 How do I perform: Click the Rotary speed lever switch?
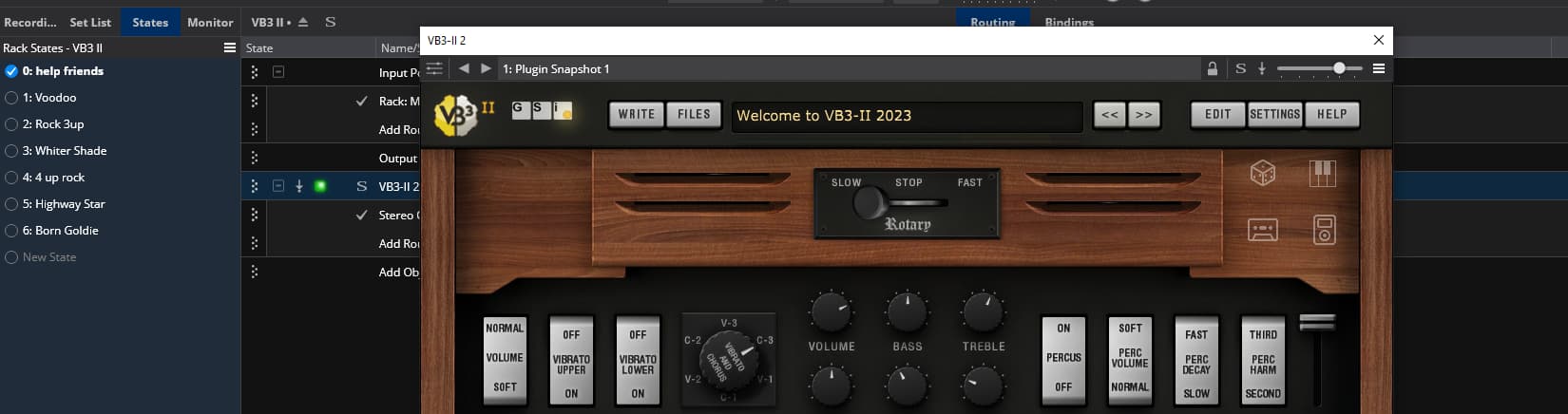click(x=869, y=202)
